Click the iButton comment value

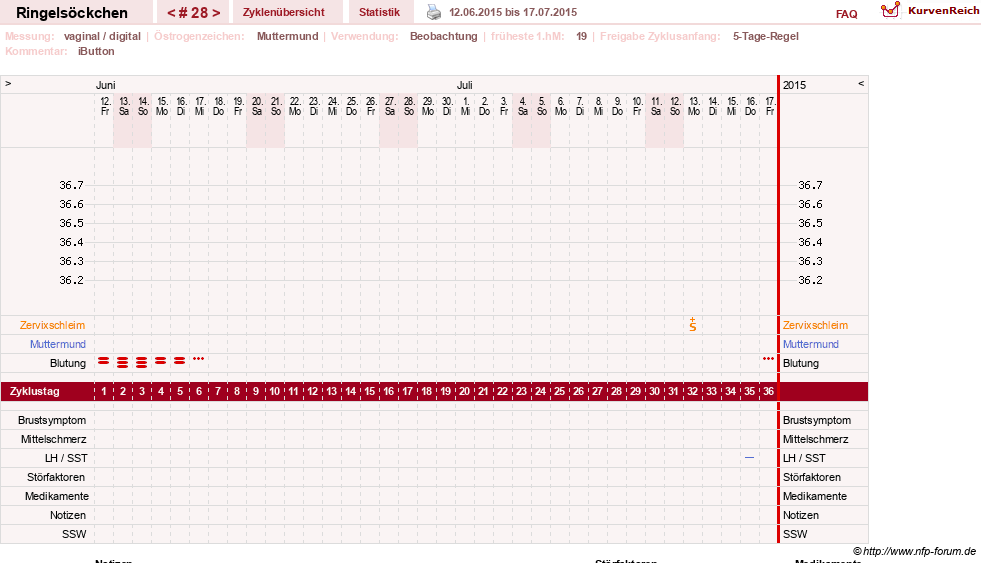tap(96, 51)
